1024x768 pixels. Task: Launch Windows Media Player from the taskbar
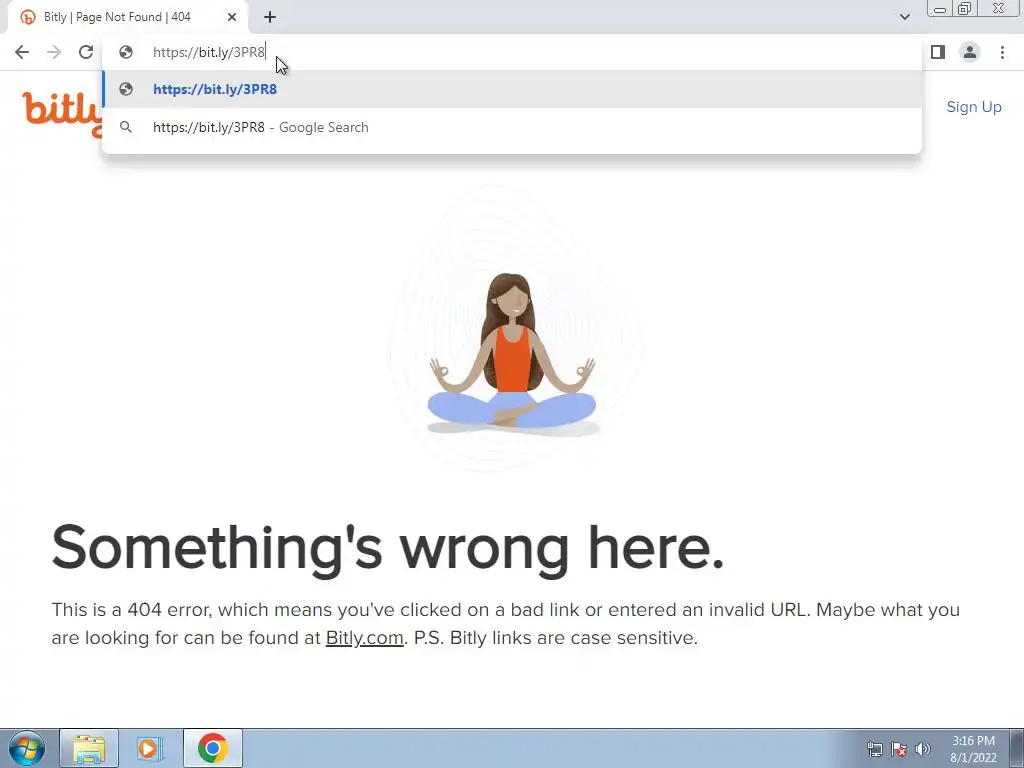coord(149,748)
